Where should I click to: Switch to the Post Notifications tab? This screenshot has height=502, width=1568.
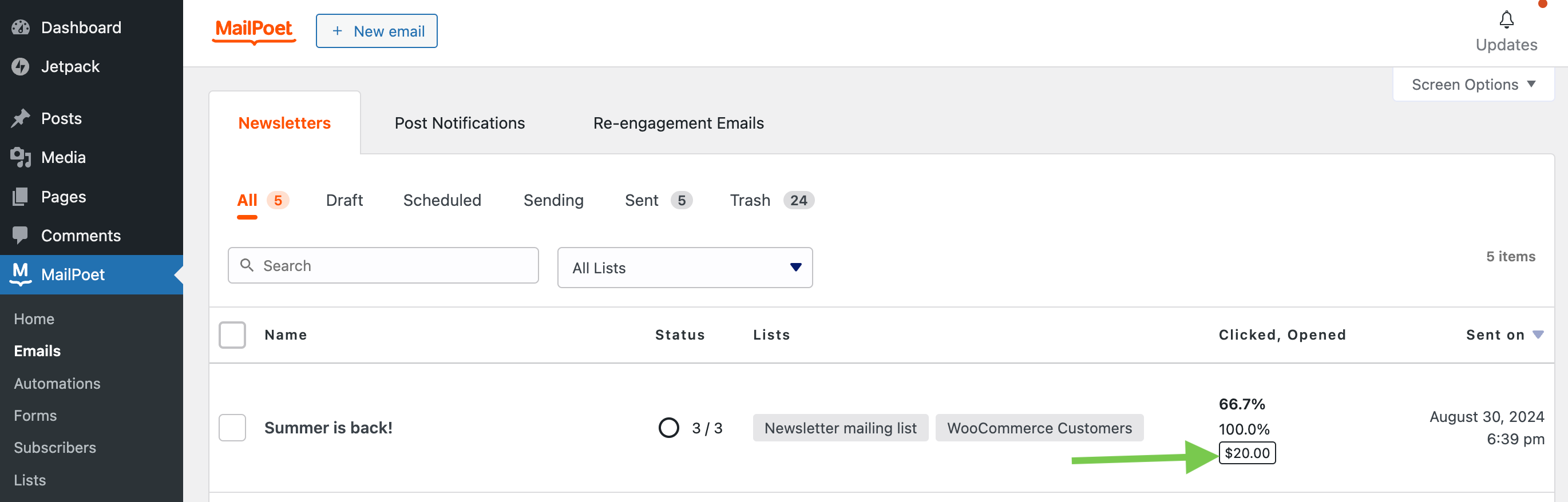[459, 123]
